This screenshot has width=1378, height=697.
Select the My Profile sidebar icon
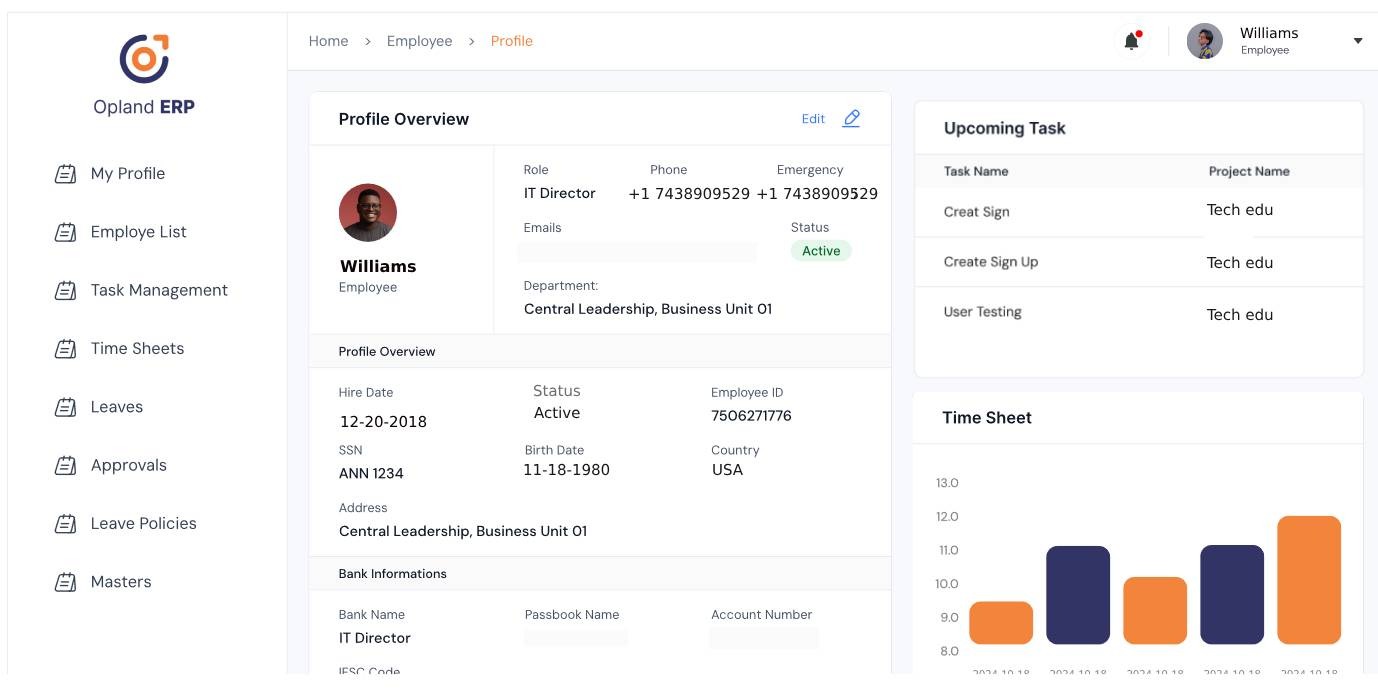coord(64,173)
